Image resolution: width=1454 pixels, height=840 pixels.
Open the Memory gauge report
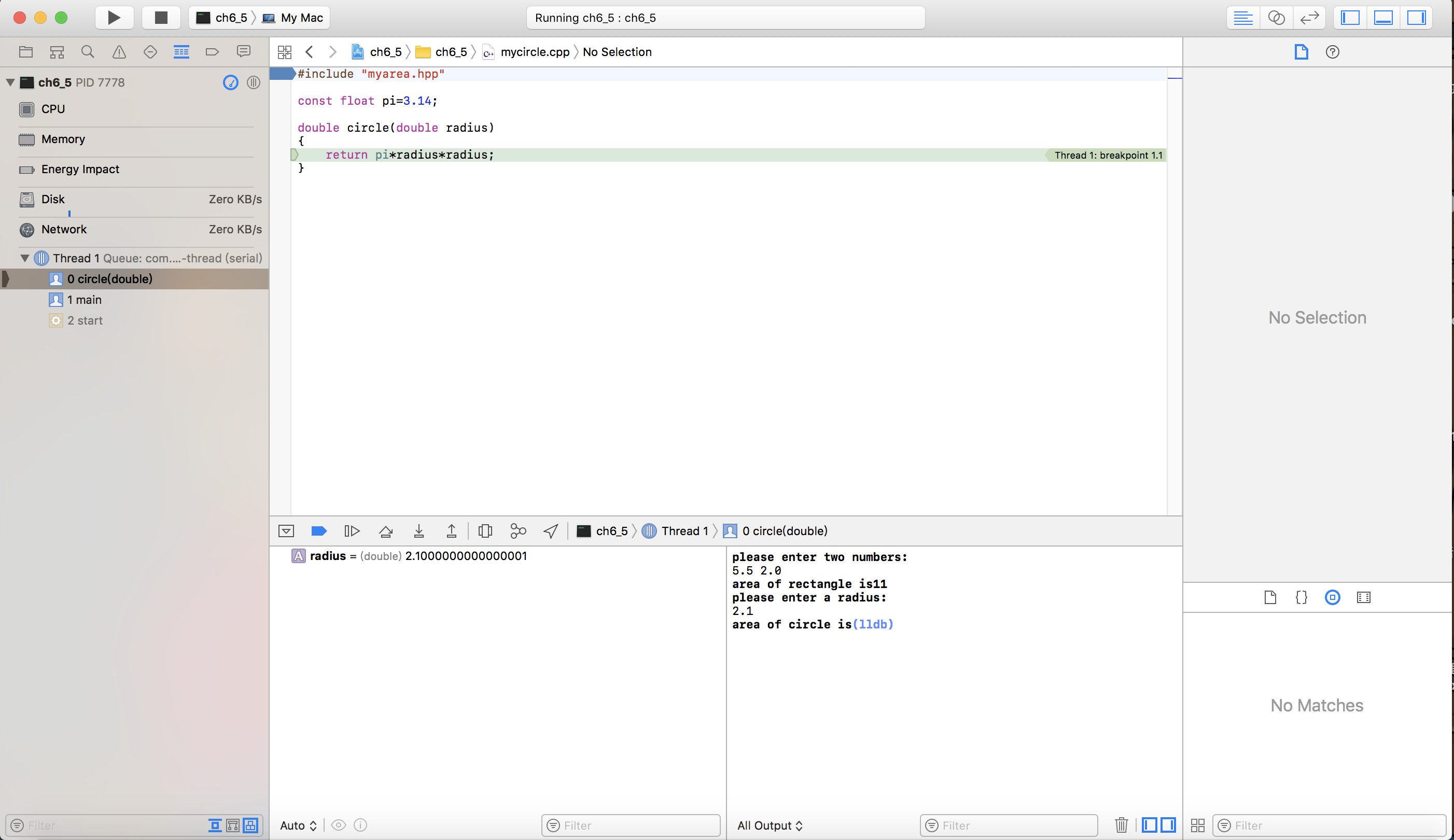tap(63, 139)
